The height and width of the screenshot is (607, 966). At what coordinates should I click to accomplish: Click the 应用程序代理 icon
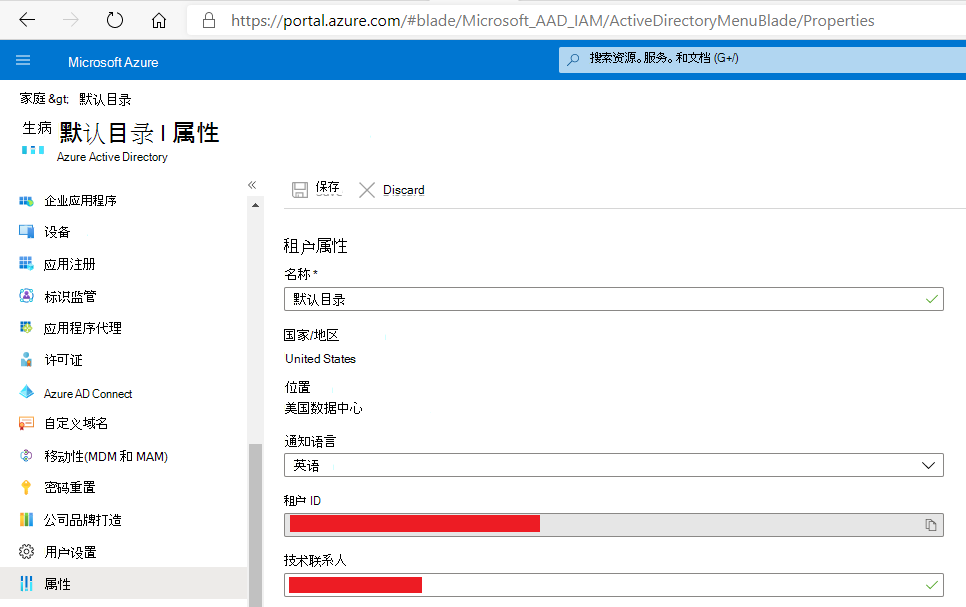click(26, 327)
